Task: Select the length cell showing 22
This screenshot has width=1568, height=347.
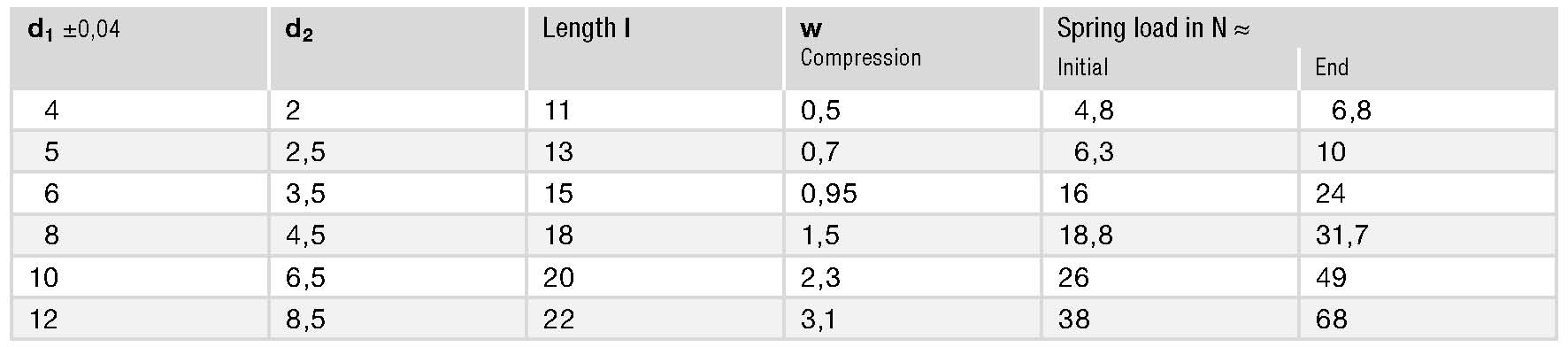Action: click(558, 319)
